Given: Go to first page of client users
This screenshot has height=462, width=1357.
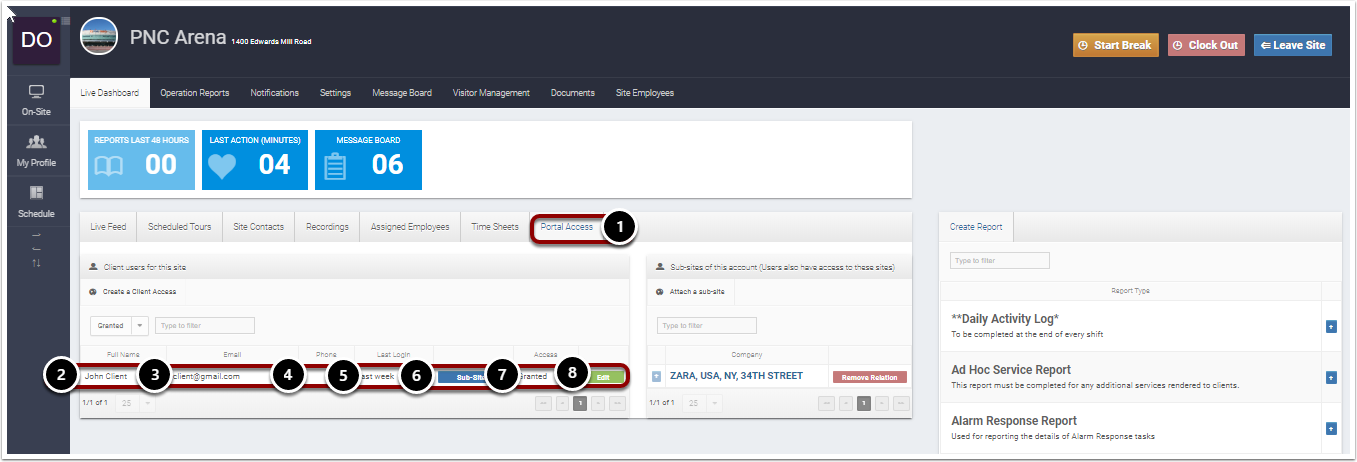Looking at the screenshot, I should click(x=544, y=402).
